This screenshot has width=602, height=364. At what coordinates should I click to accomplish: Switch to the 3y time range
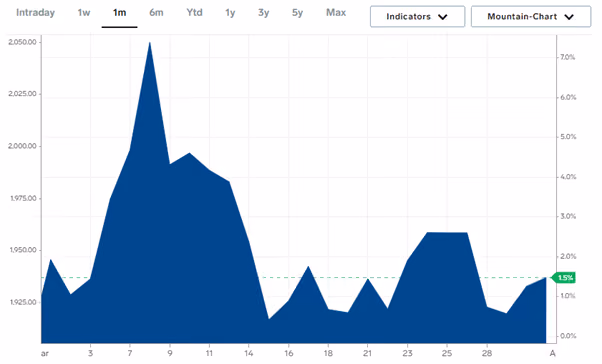tap(263, 13)
